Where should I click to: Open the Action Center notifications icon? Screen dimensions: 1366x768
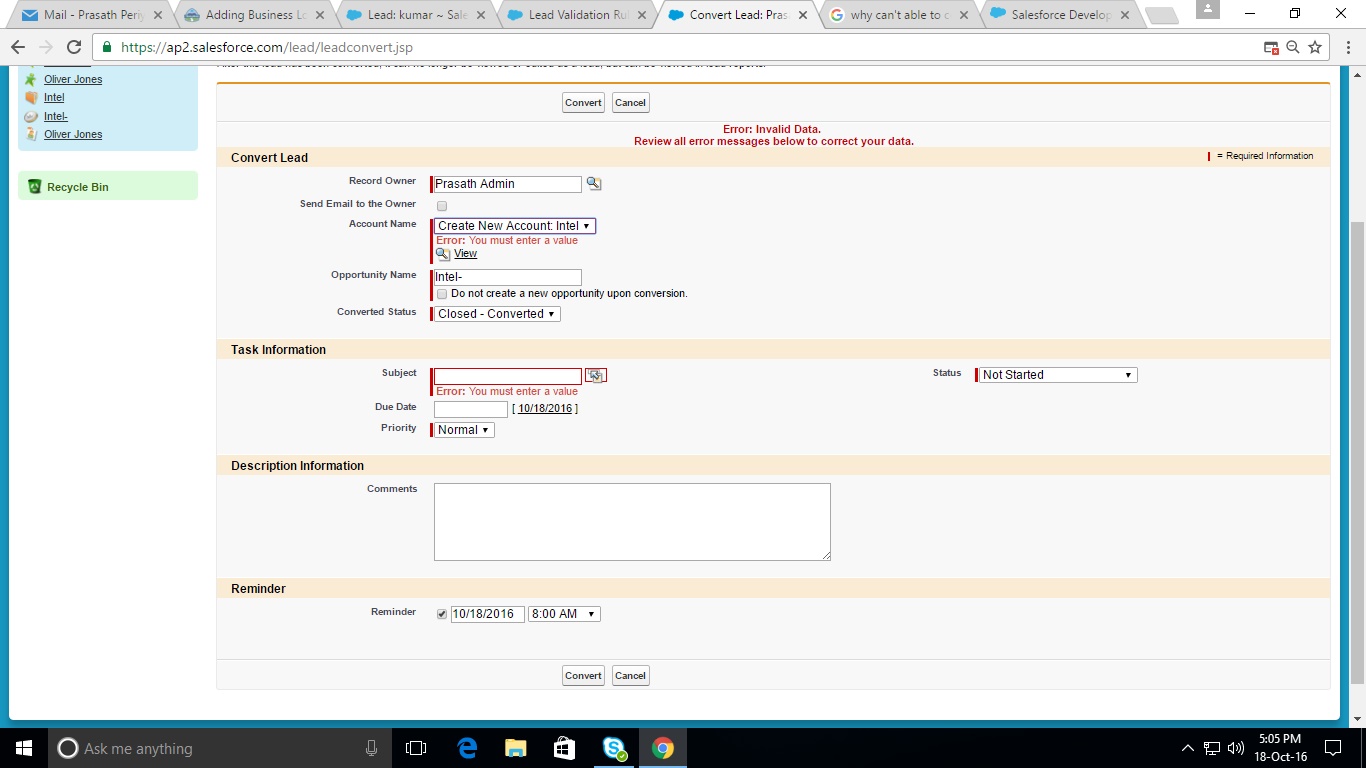[x=1332, y=748]
